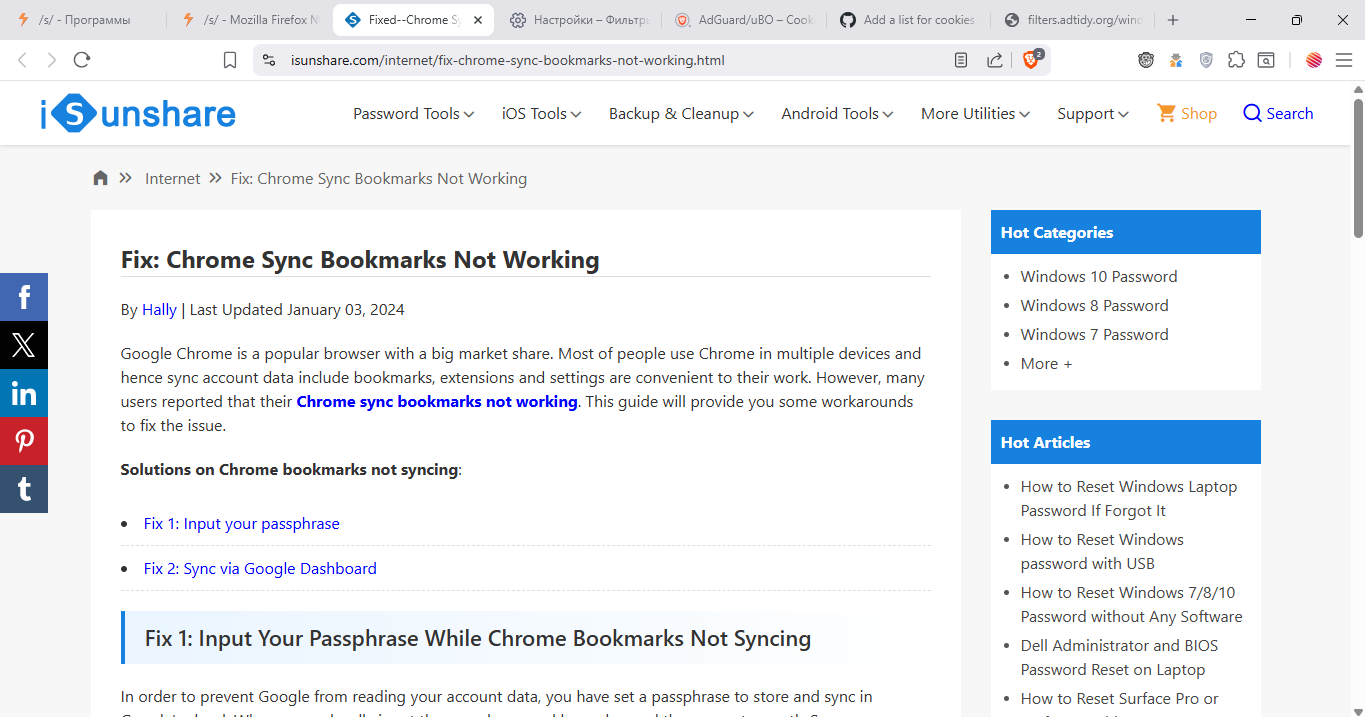Expand the Support menu

(1093, 114)
